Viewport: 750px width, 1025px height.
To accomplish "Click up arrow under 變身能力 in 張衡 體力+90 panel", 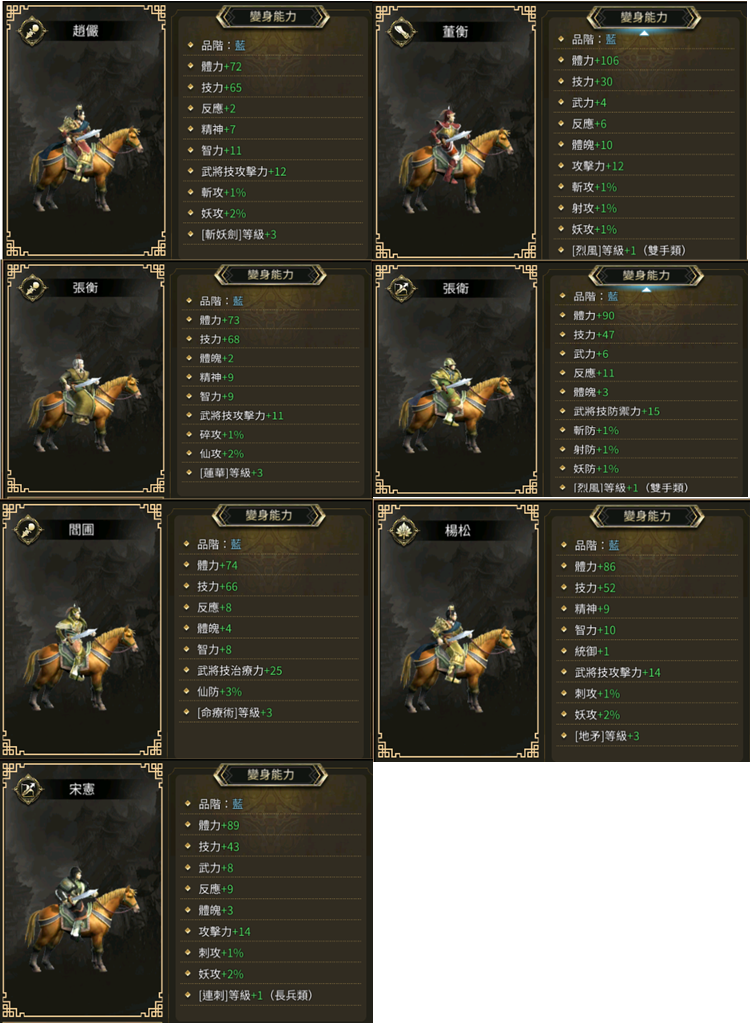I will pos(646,290).
